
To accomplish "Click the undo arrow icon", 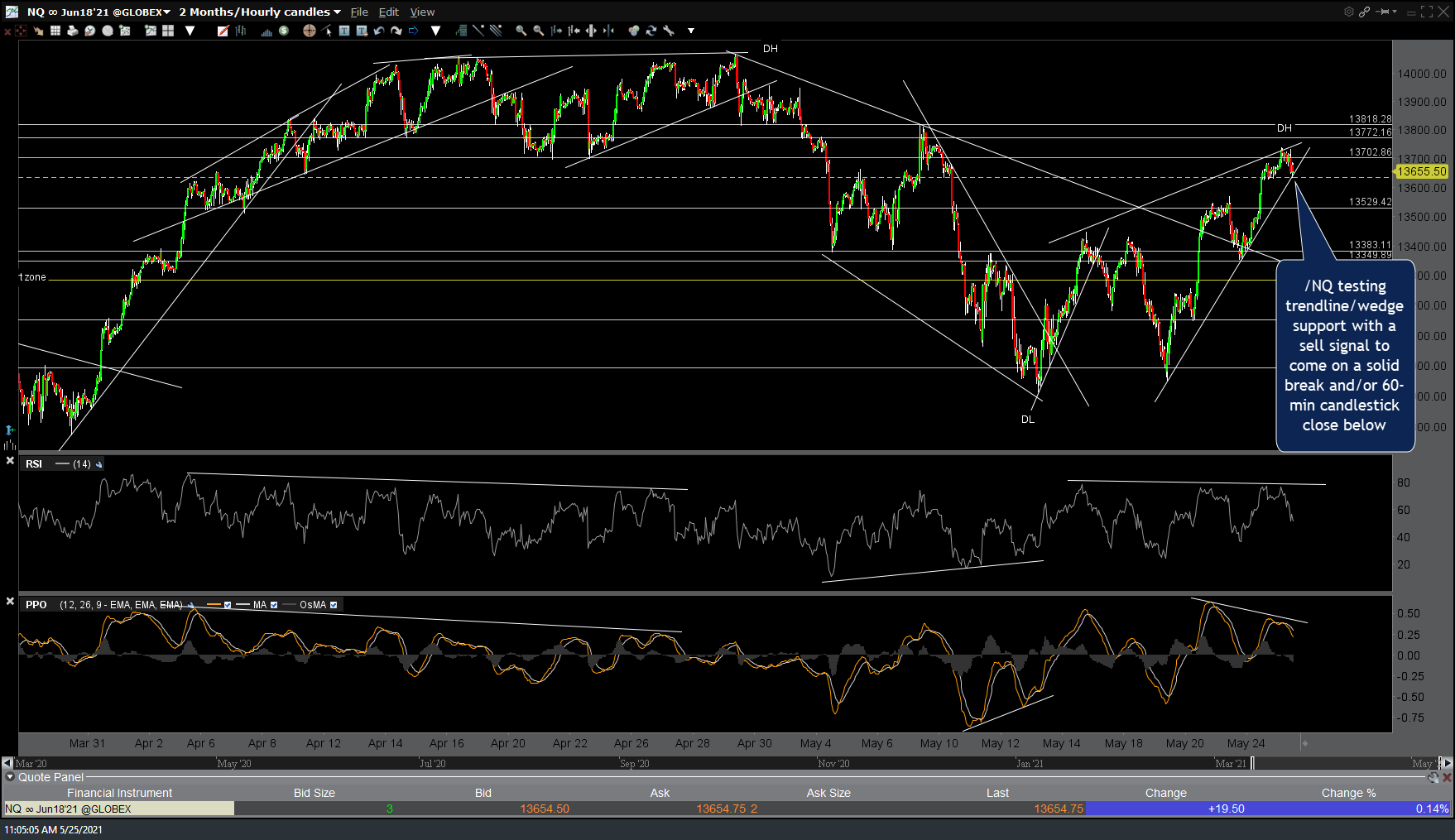I will 379,31.
